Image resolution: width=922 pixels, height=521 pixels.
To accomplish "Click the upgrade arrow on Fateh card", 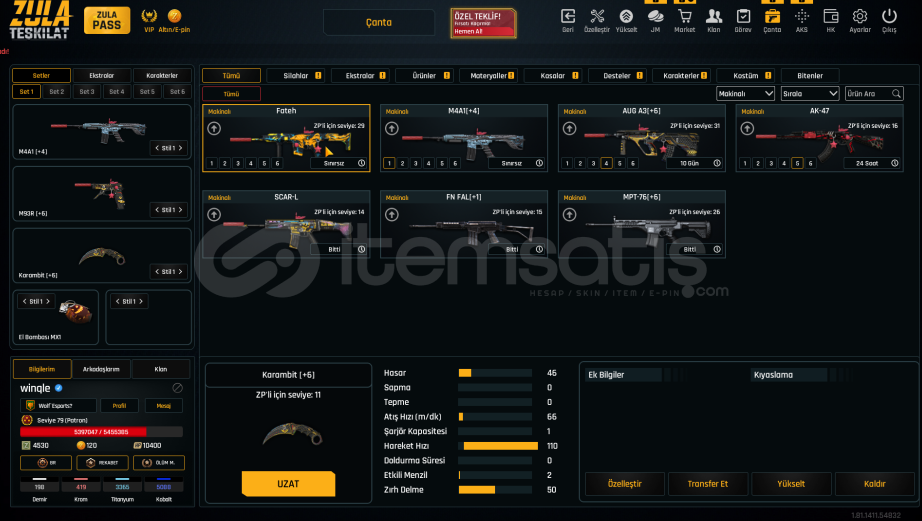I will pyautogui.click(x=214, y=128).
